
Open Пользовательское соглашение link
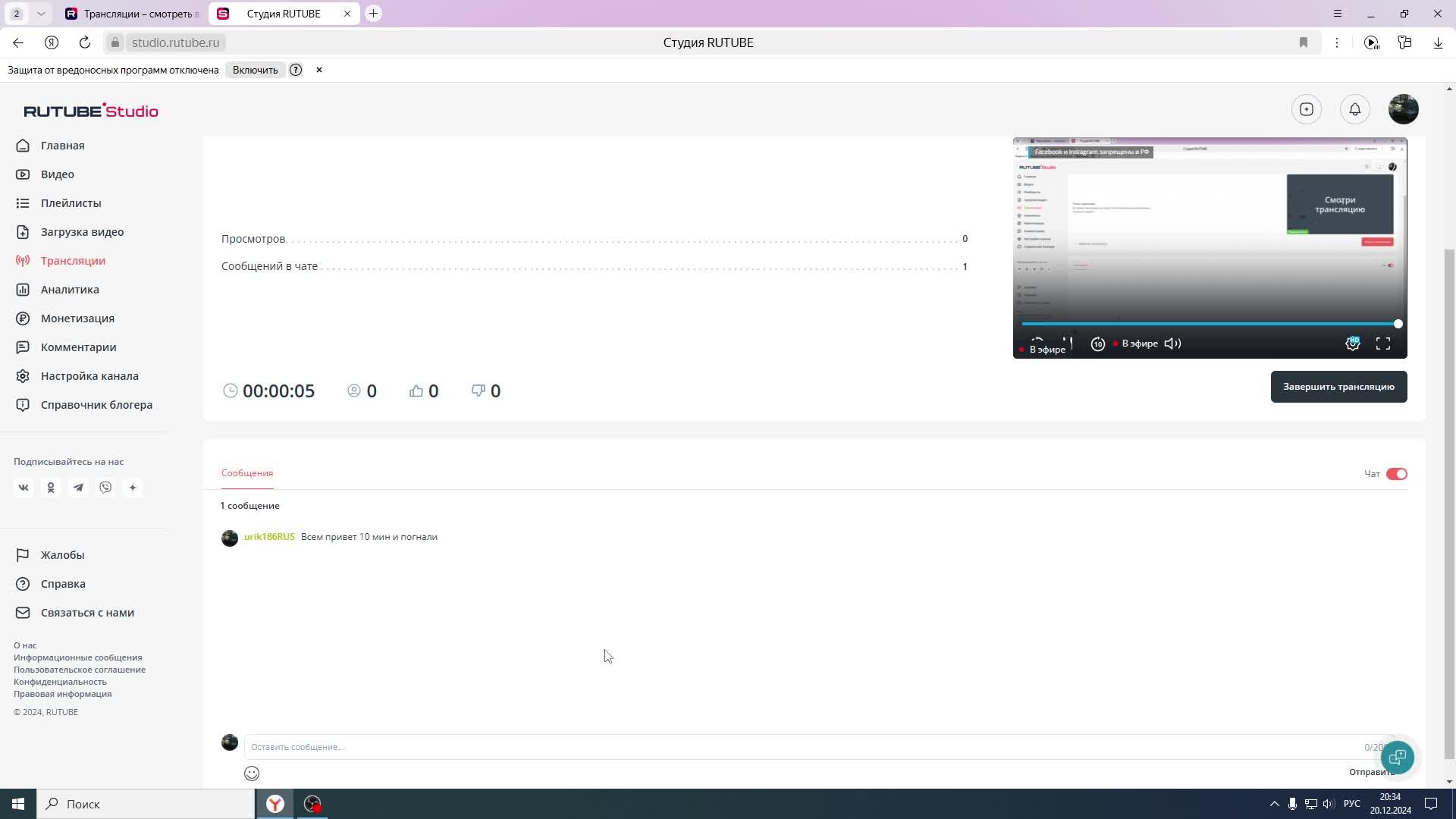80,670
